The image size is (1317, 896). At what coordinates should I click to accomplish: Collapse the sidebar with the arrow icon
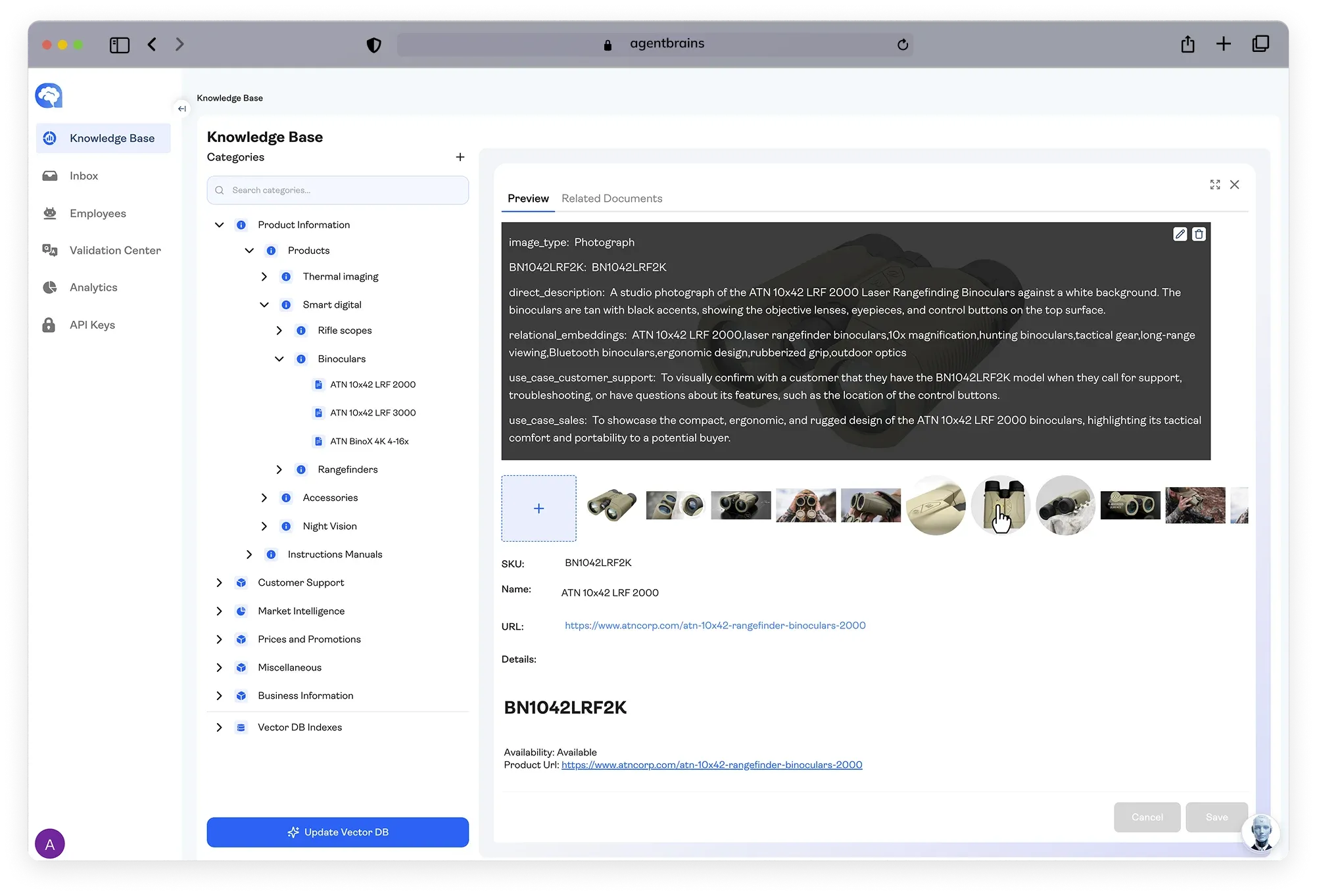pos(182,108)
